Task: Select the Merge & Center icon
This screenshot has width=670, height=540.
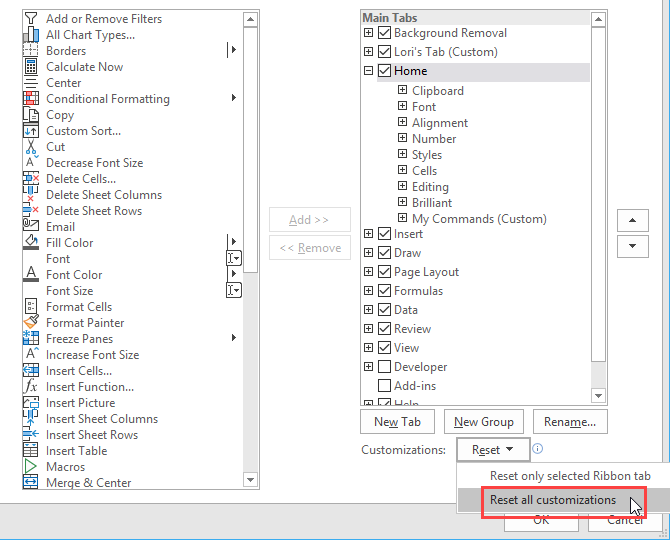Action: pos(31,482)
